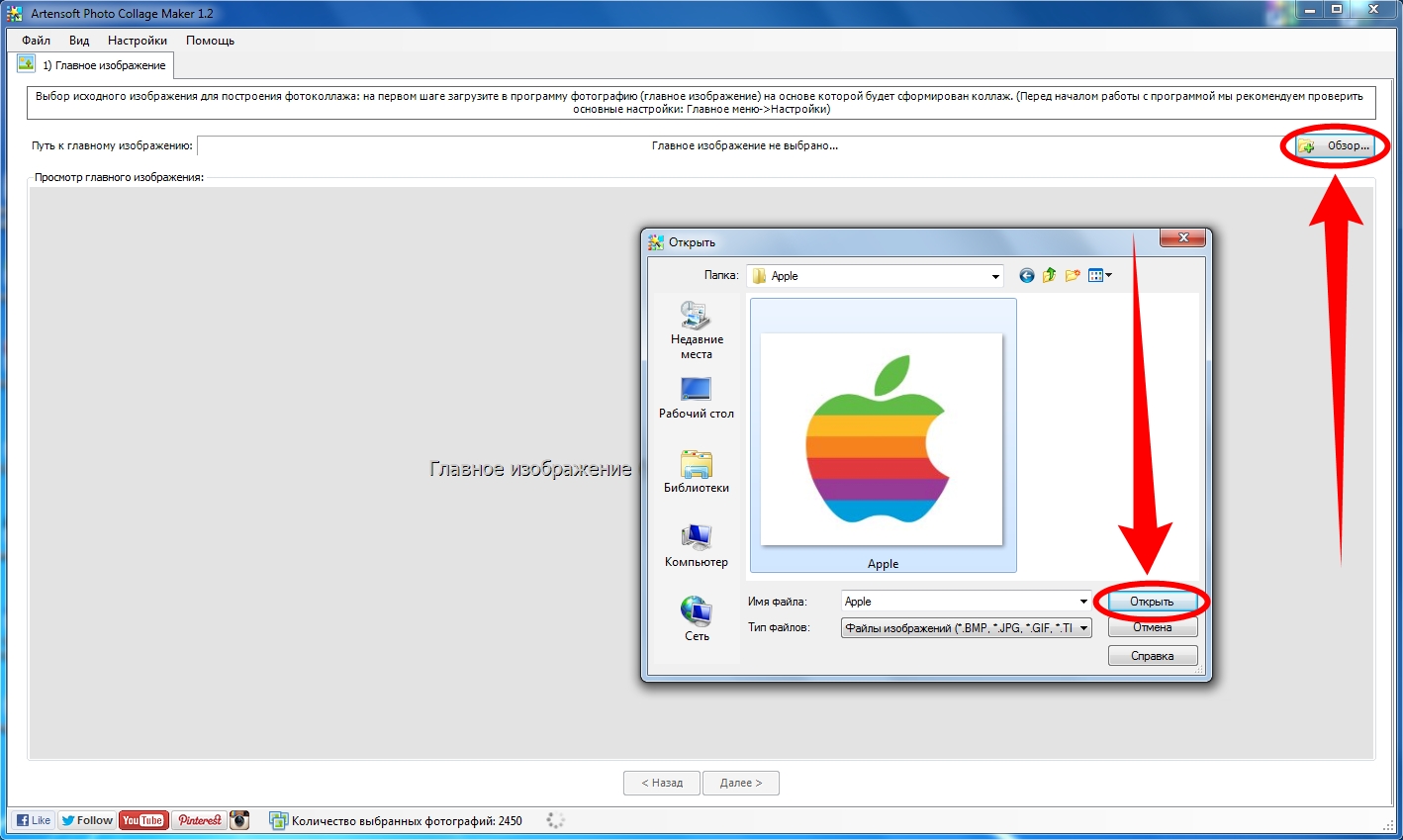1403x840 pixels.
Task: Open the Файл menu
Action: coord(37,41)
